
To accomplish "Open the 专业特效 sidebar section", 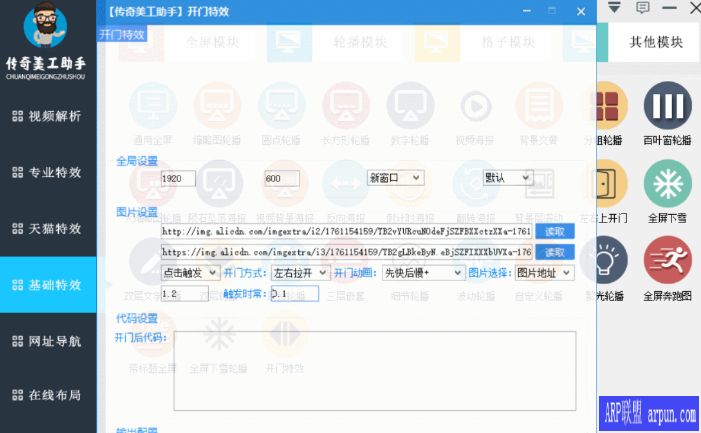I will [x=48, y=172].
